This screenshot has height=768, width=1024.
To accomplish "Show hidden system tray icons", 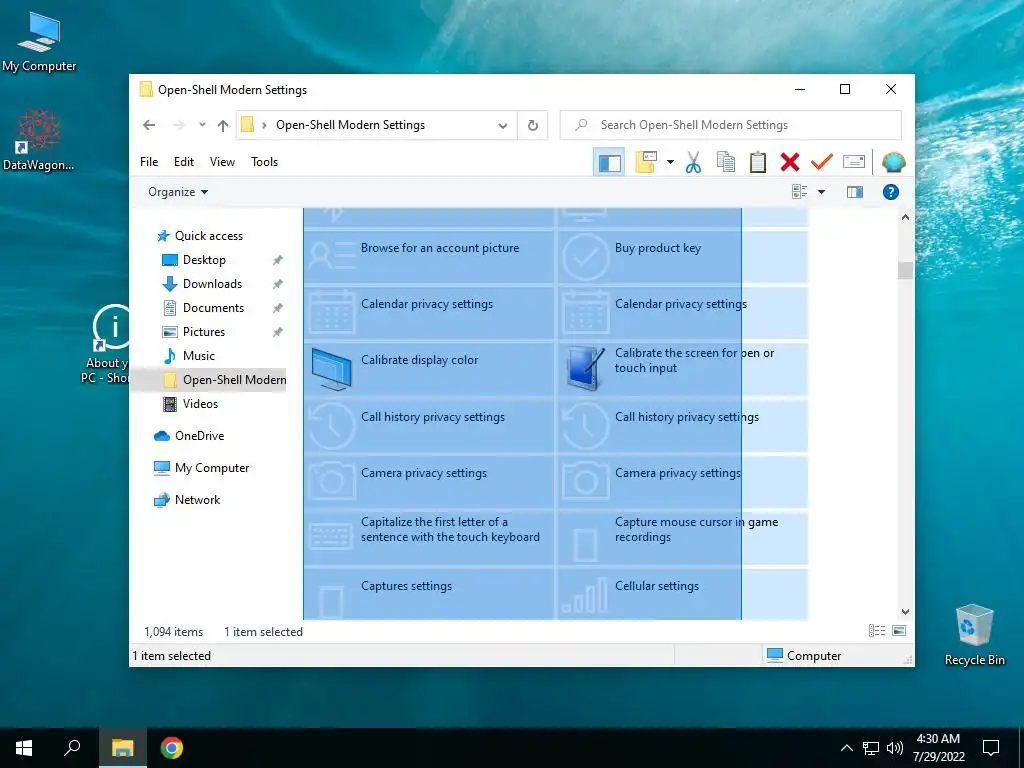I will [x=846, y=748].
